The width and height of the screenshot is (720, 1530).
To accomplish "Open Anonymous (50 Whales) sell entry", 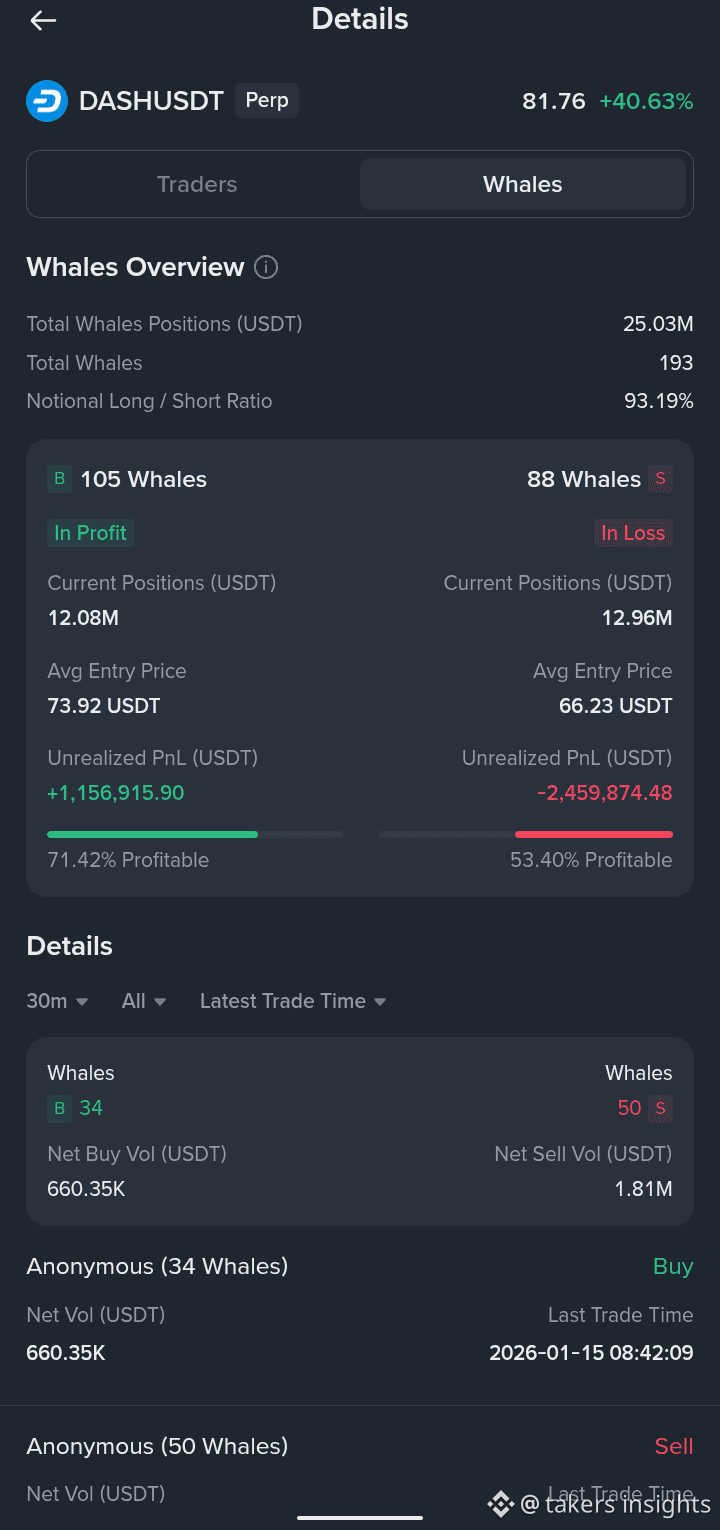I will (157, 1446).
